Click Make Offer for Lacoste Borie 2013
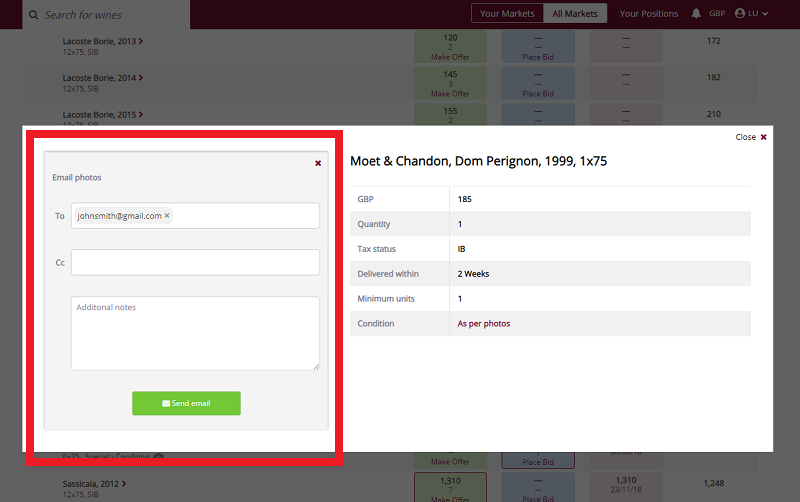800x502 pixels. [450, 57]
